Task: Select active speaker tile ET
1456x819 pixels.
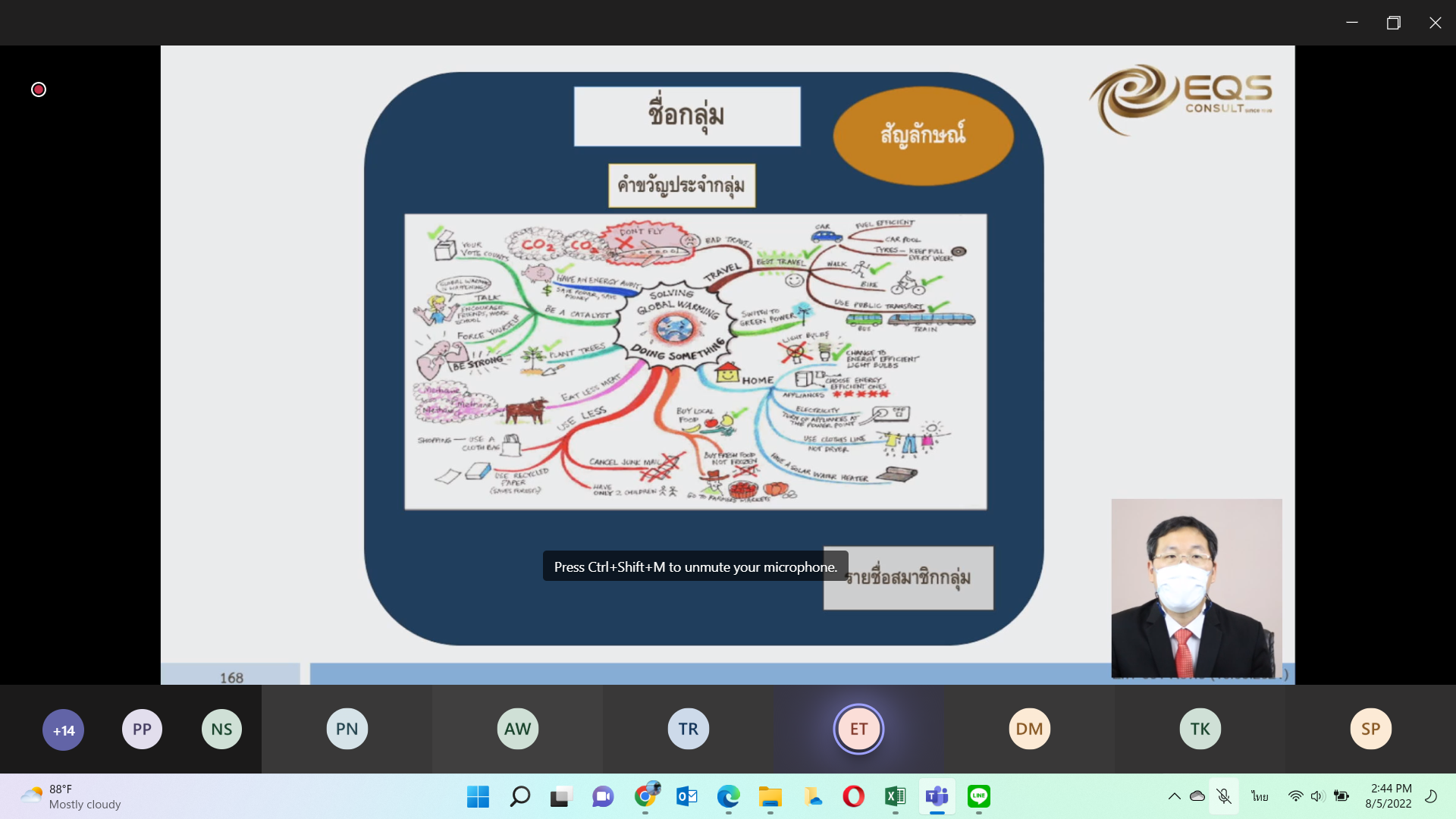Action: [x=858, y=729]
